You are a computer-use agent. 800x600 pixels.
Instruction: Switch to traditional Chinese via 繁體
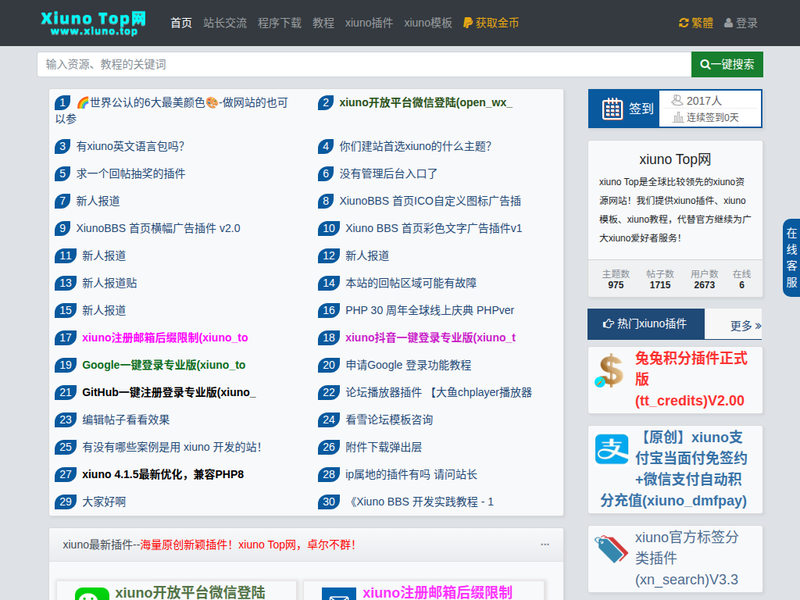click(x=696, y=23)
